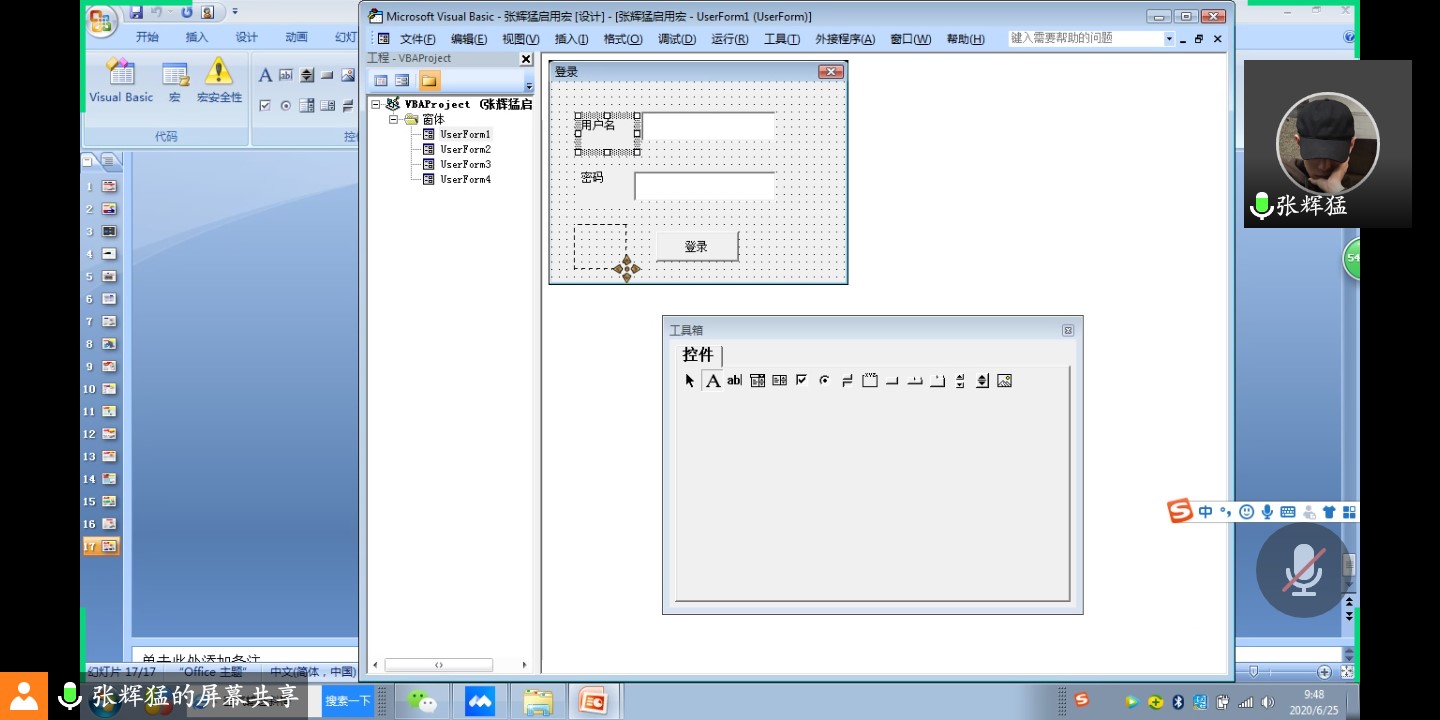Switch to PowerPoint 开始 ribbon tab
1440x720 pixels.
pos(147,37)
